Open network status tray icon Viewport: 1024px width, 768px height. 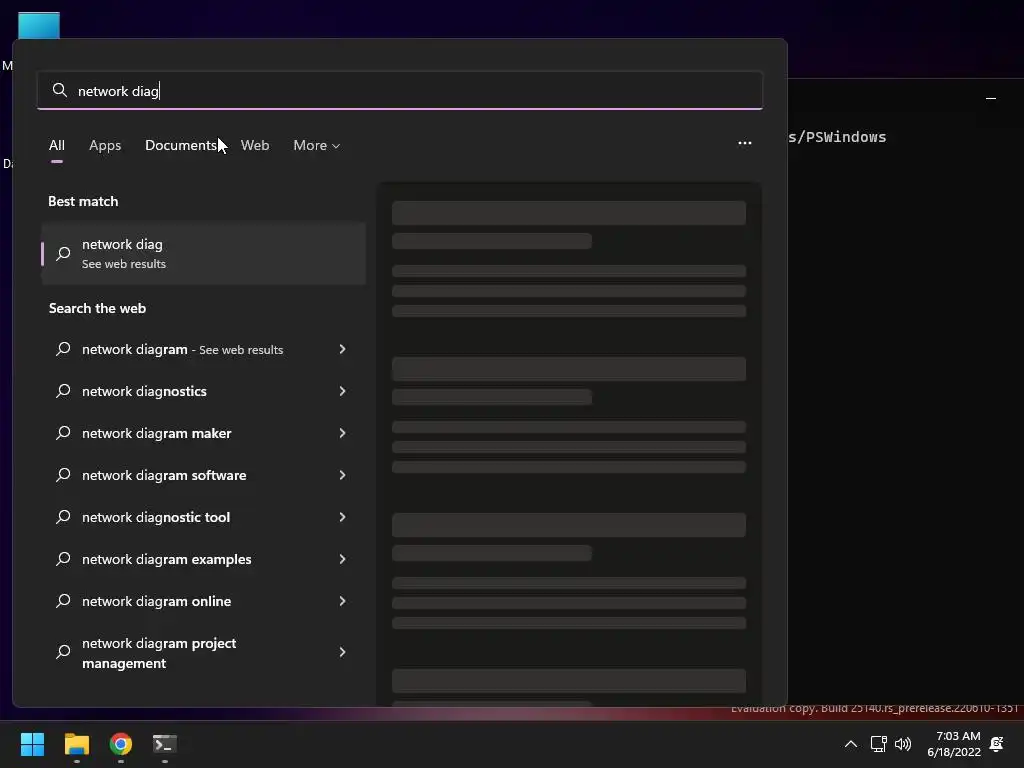(x=878, y=744)
